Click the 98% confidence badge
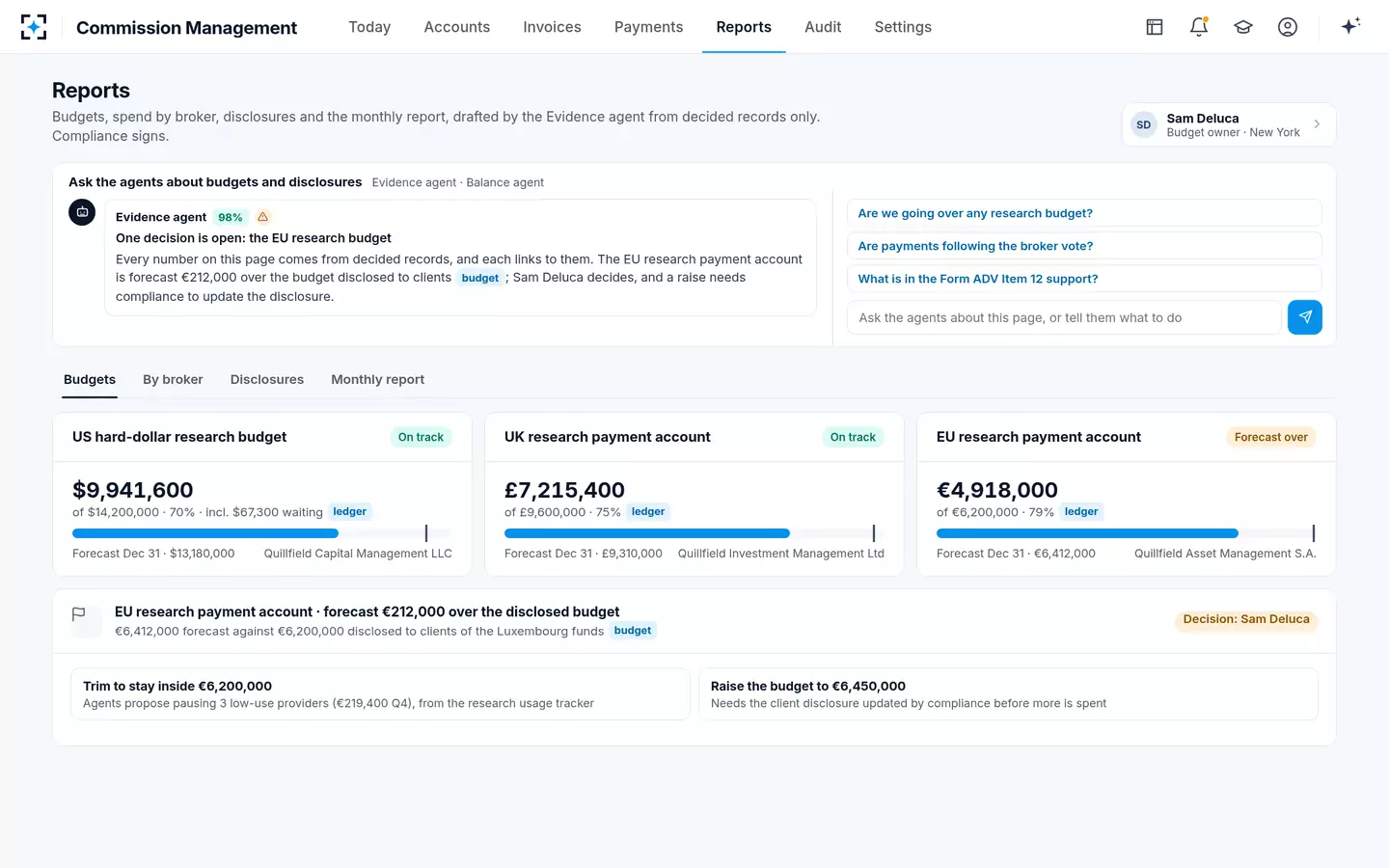The width and height of the screenshot is (1389, 868). click(x=231, y=217)
